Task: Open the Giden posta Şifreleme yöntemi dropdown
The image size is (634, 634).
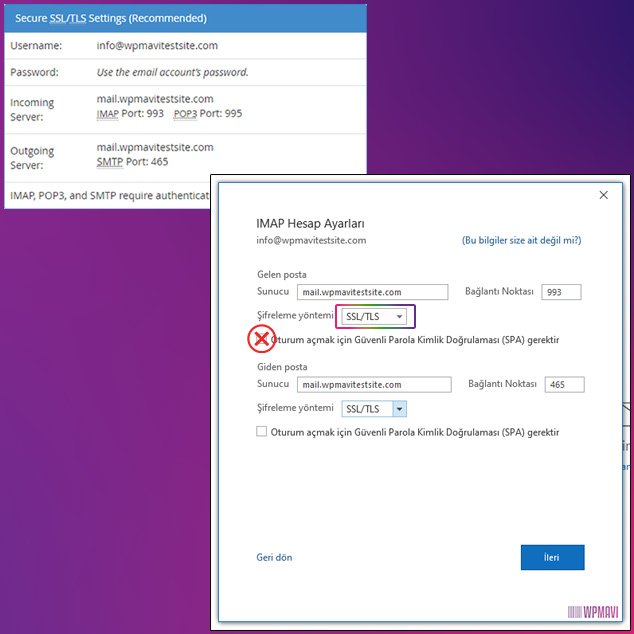Action: coord(374,409)
